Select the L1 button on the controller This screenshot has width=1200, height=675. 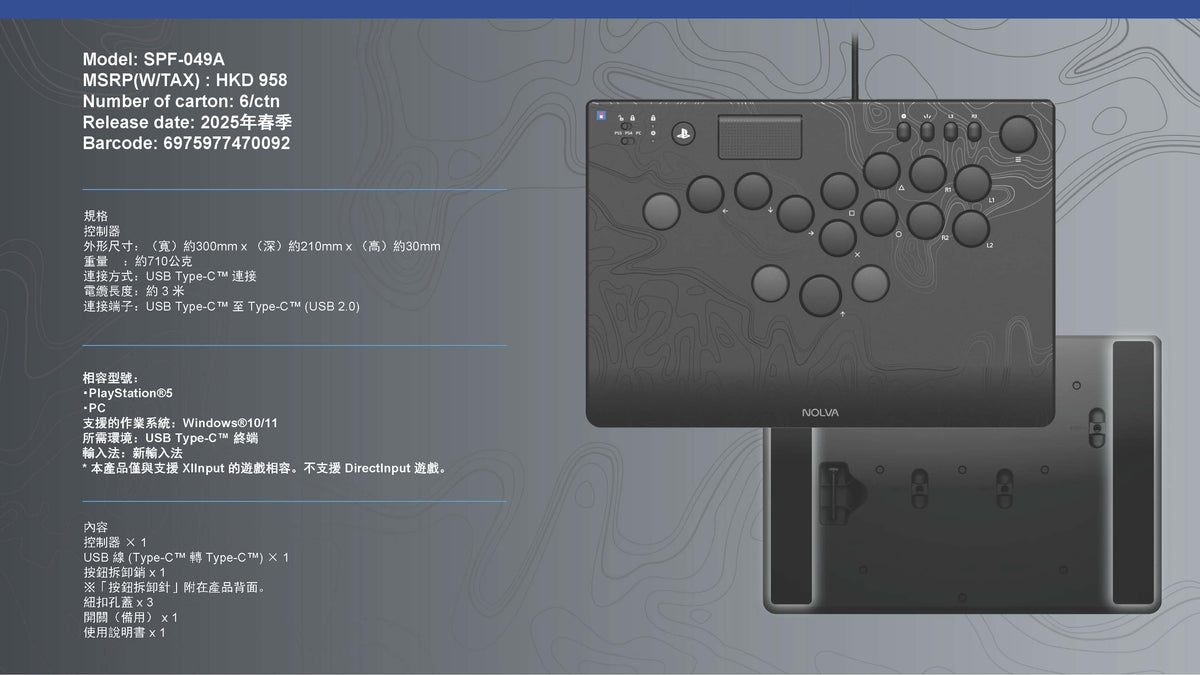click(972, 183)
